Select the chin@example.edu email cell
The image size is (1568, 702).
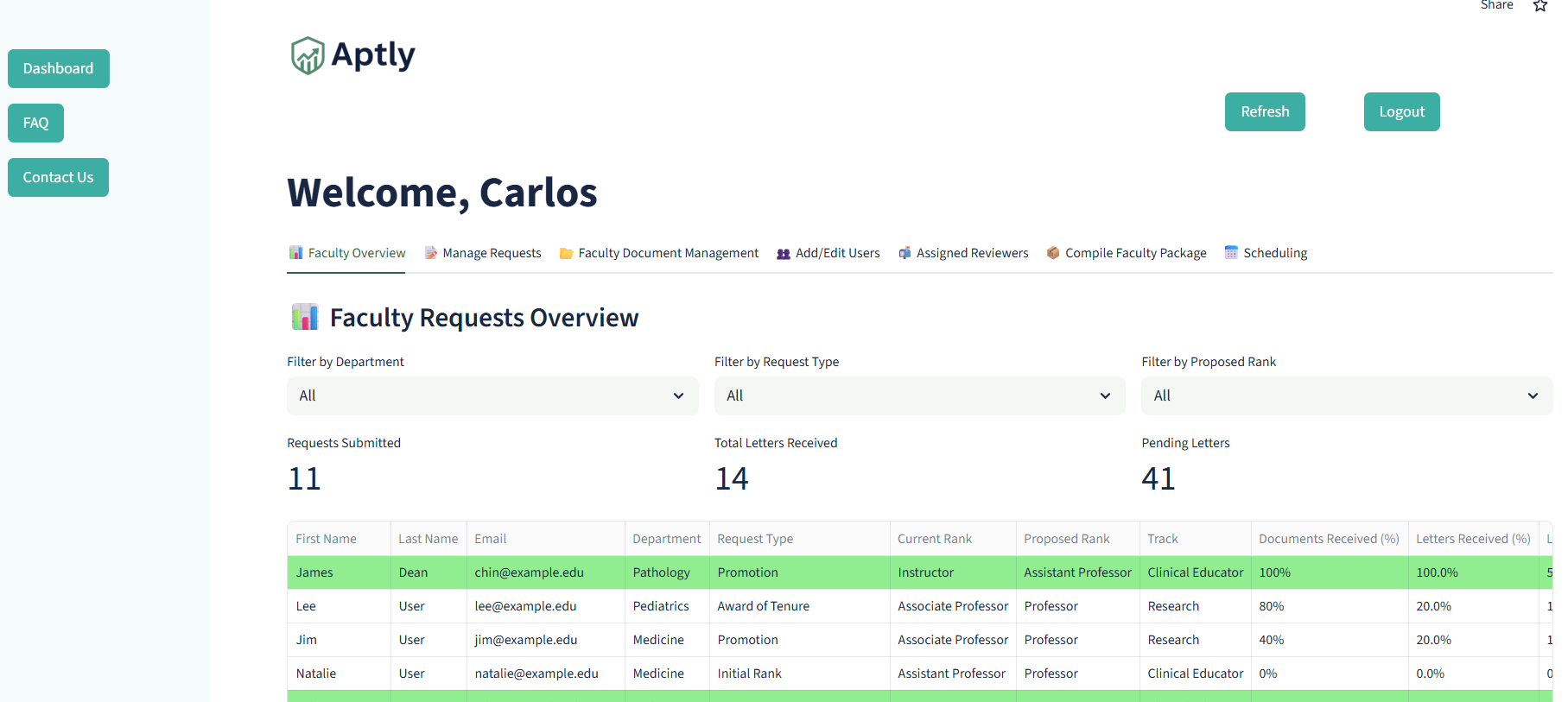[545, 572]
